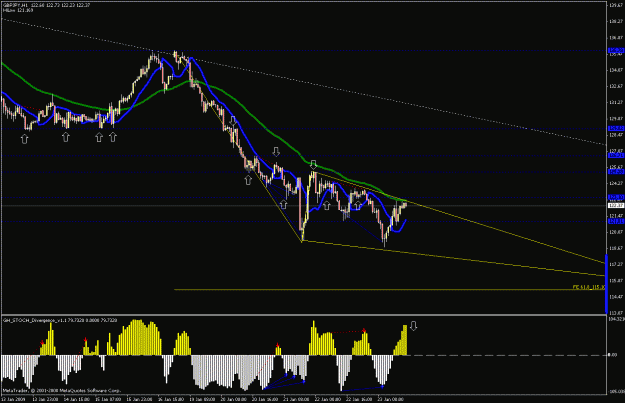Click the 117.27 price scale label
Screen dimensions: 625x403
(x=616, y=264)
